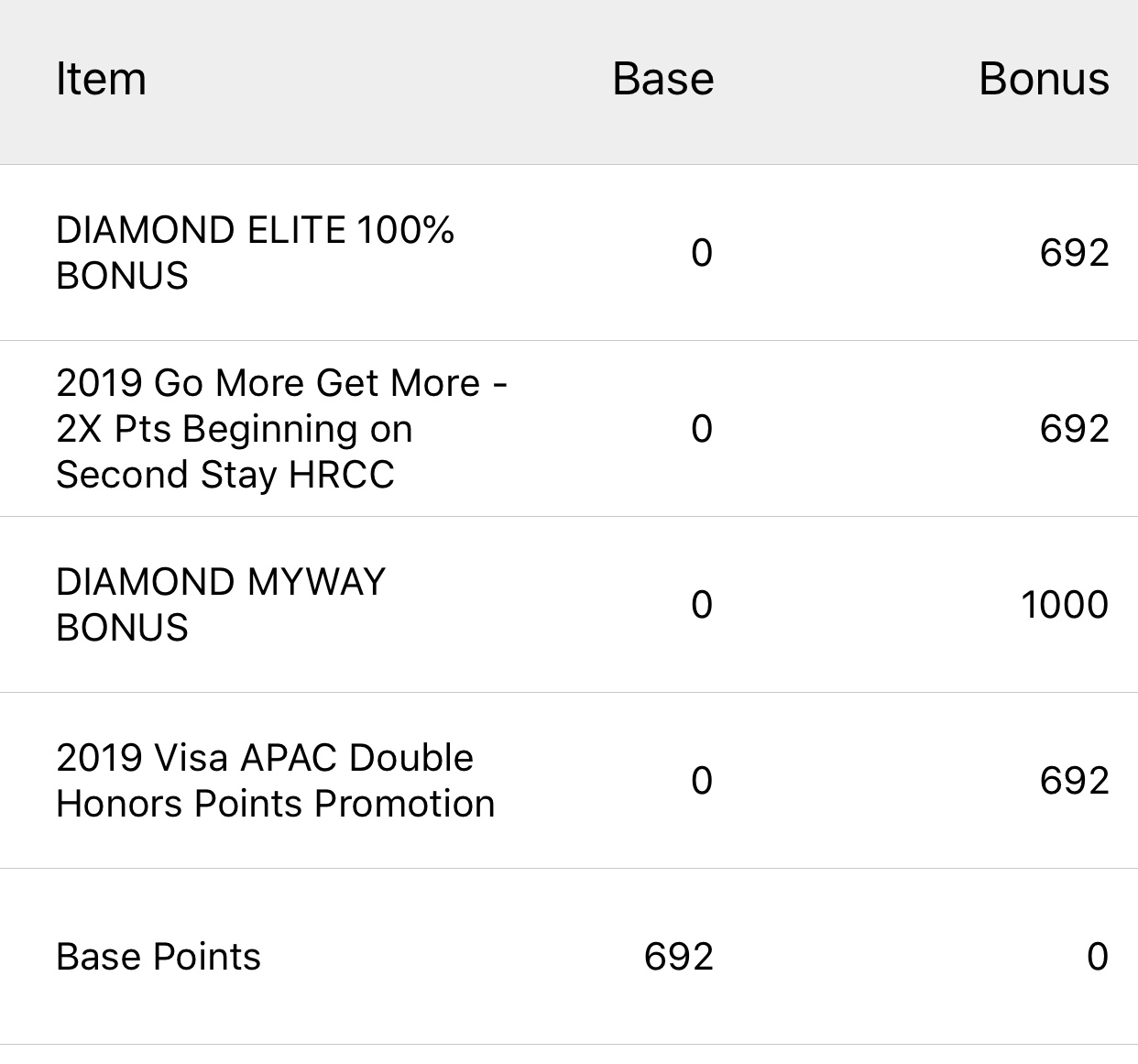
Task: Select the Bonus column header
Action: [x=1044, y=79]
